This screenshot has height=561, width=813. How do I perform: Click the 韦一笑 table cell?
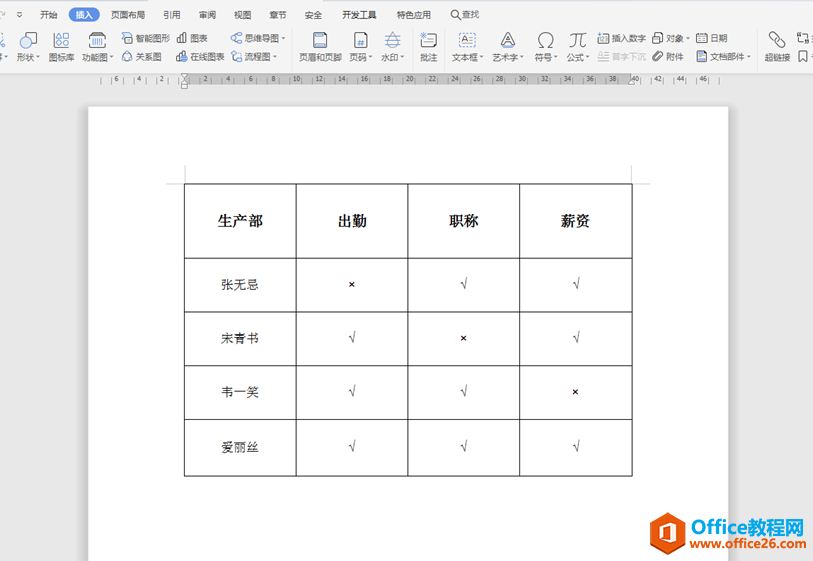(x=240, y=392)
